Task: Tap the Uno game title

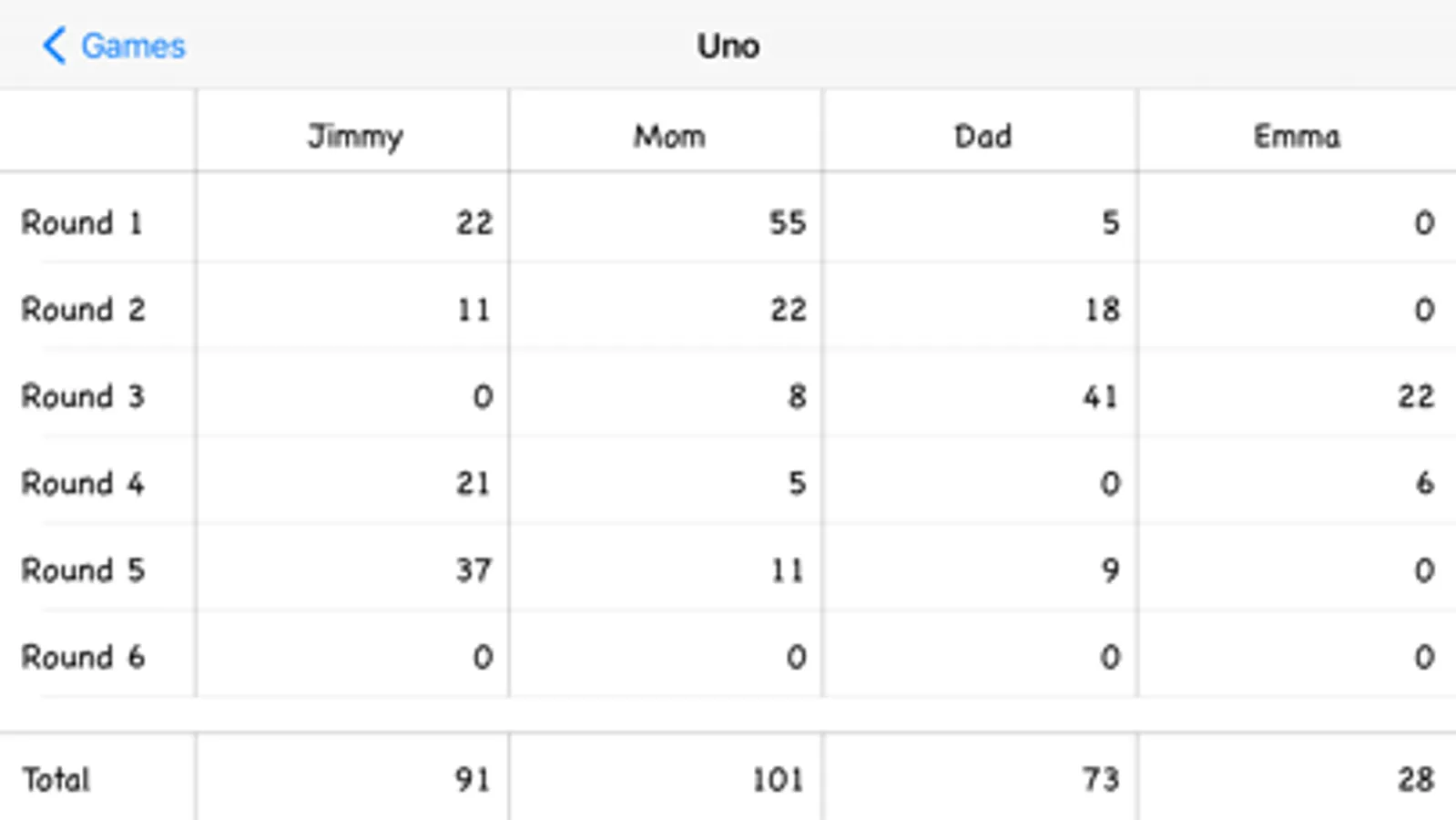Action: [x=728, y=46]
